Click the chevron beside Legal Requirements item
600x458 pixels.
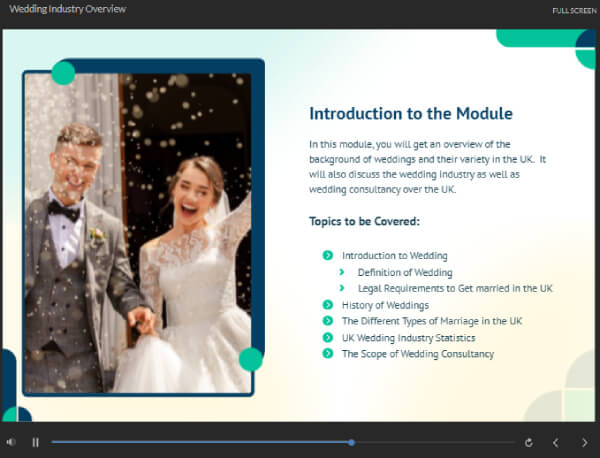tap(342, 288)
